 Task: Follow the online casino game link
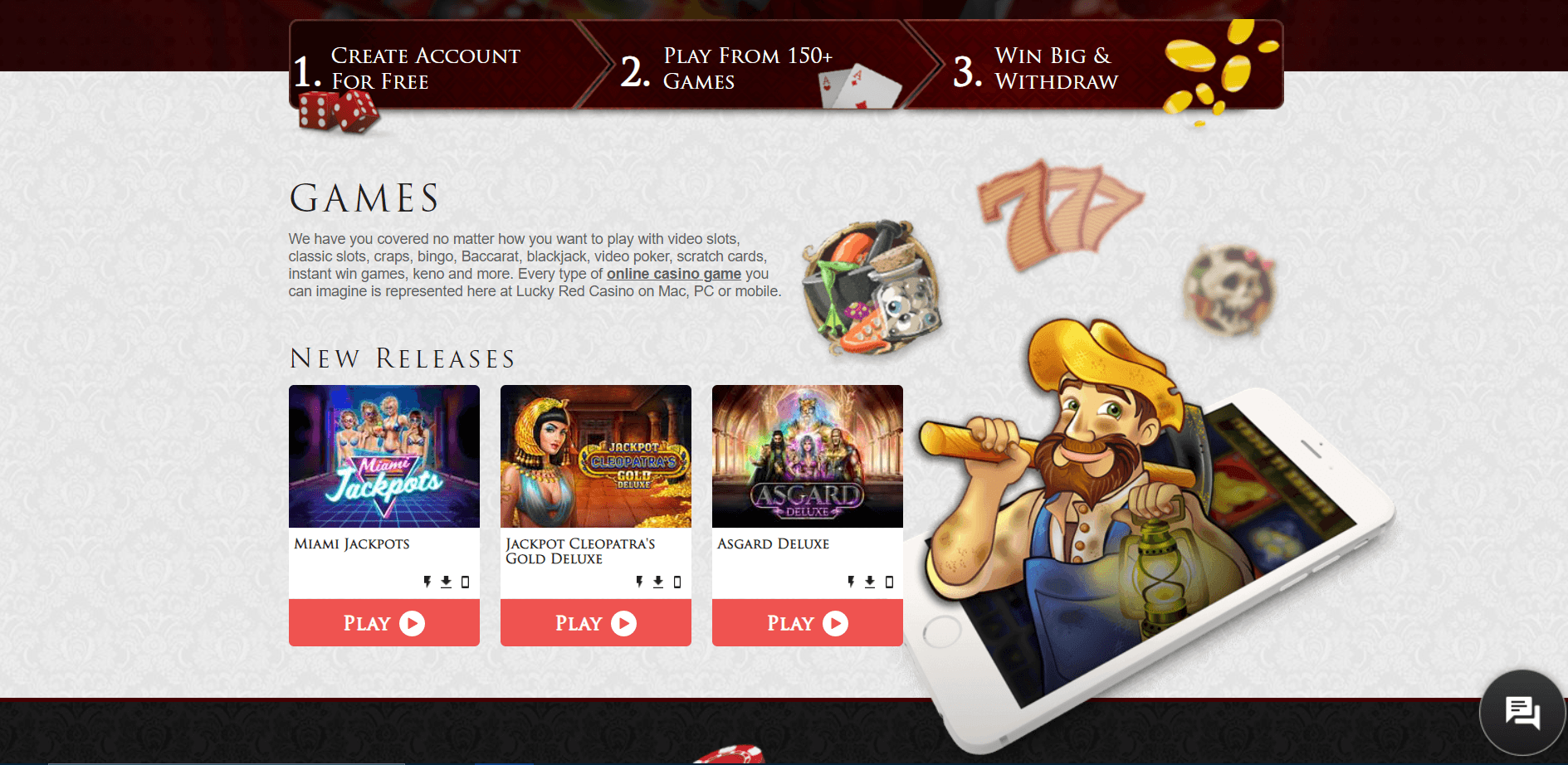674,274
